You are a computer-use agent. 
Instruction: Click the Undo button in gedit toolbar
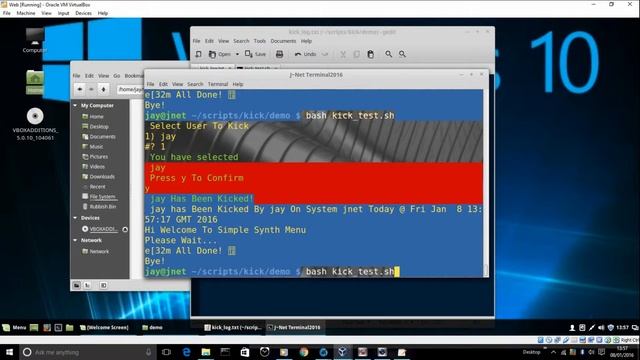click(x=305, y=54)
